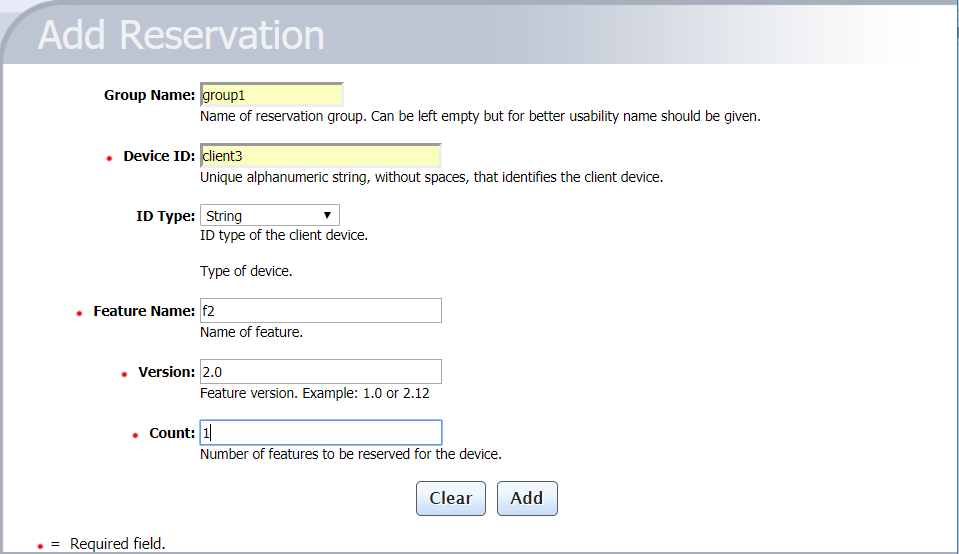Click the Version example hint text
The image size is (959, 554).
coord(315,393)
